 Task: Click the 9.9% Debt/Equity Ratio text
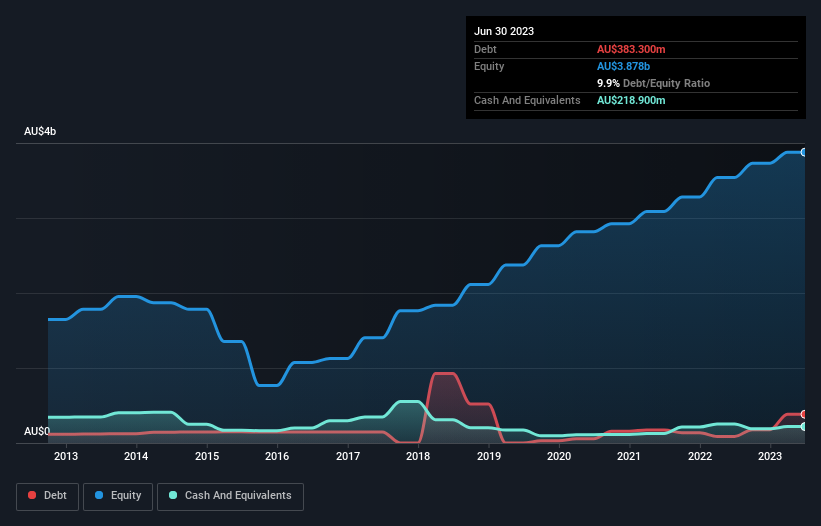coord(653,83)
